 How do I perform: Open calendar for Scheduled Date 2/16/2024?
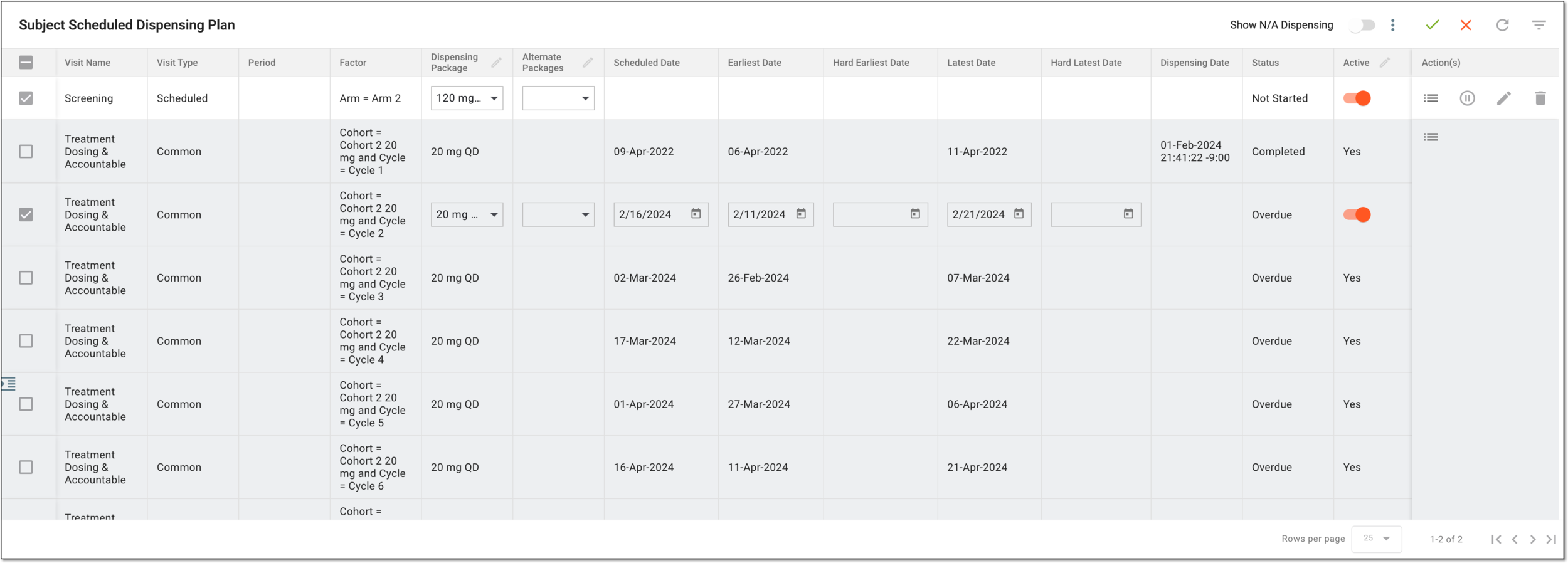696,214
